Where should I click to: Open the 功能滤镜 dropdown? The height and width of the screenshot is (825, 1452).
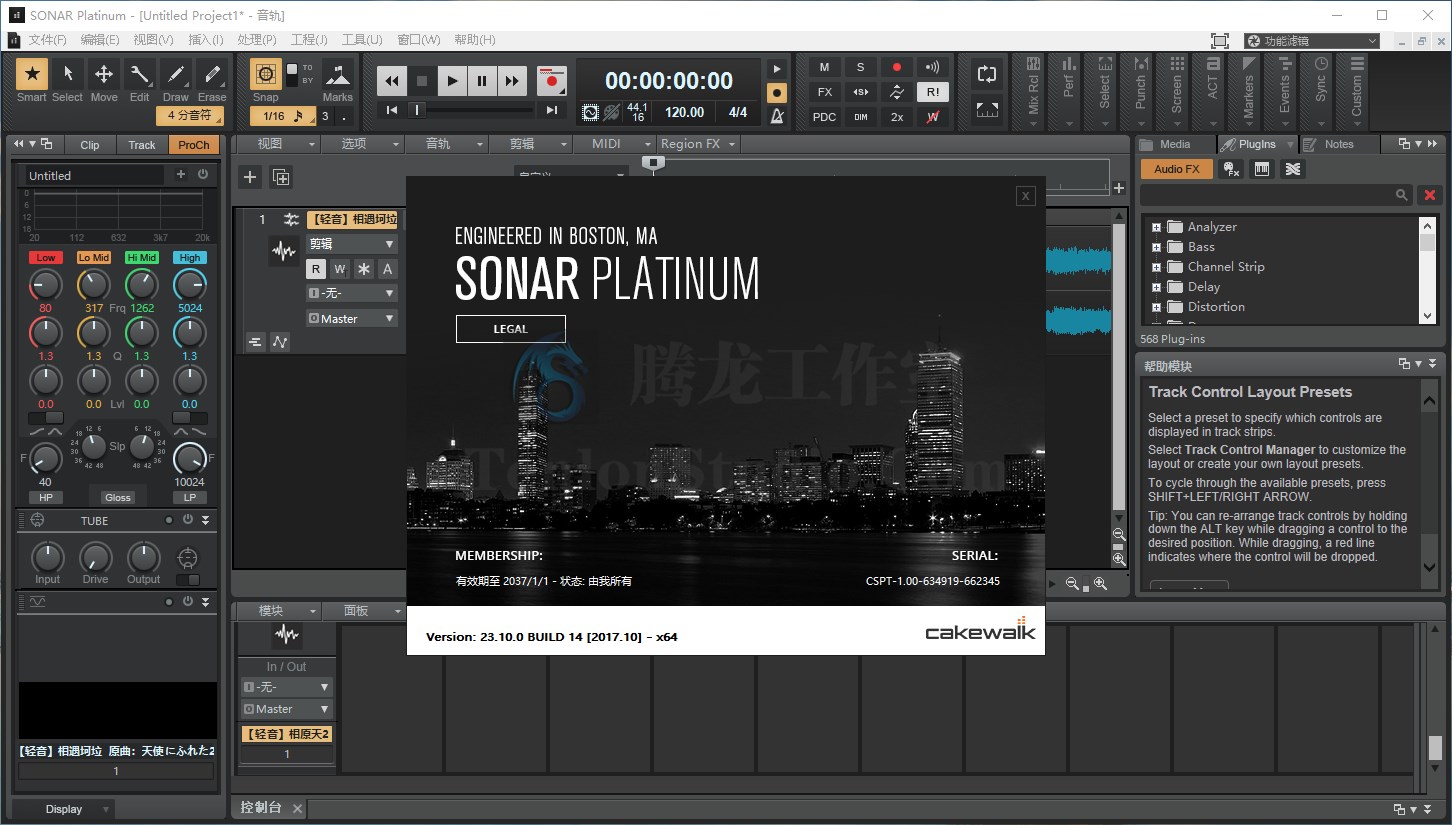point(1312,41)
